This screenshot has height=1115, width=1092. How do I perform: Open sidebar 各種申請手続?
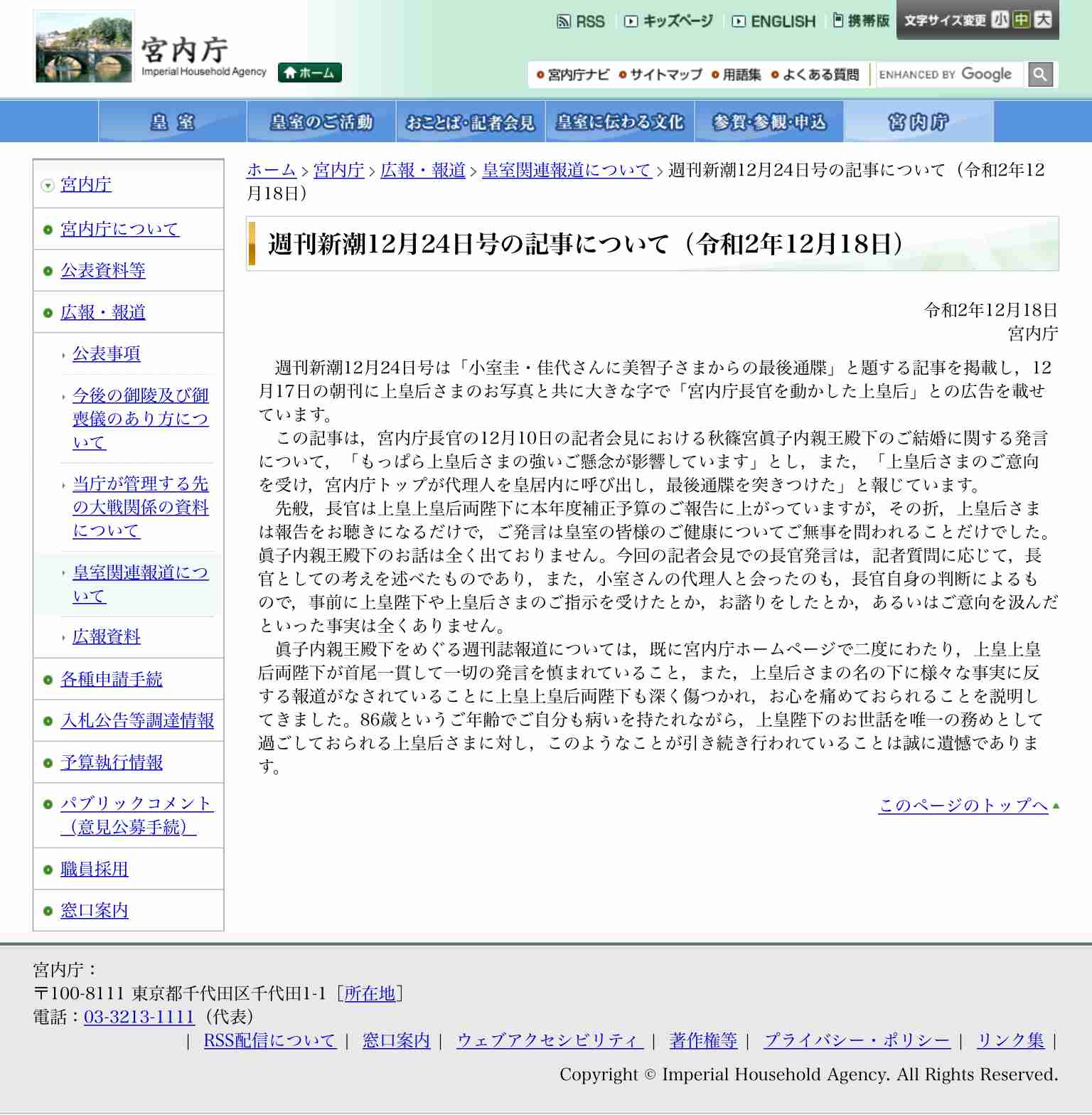coord(112,679)
